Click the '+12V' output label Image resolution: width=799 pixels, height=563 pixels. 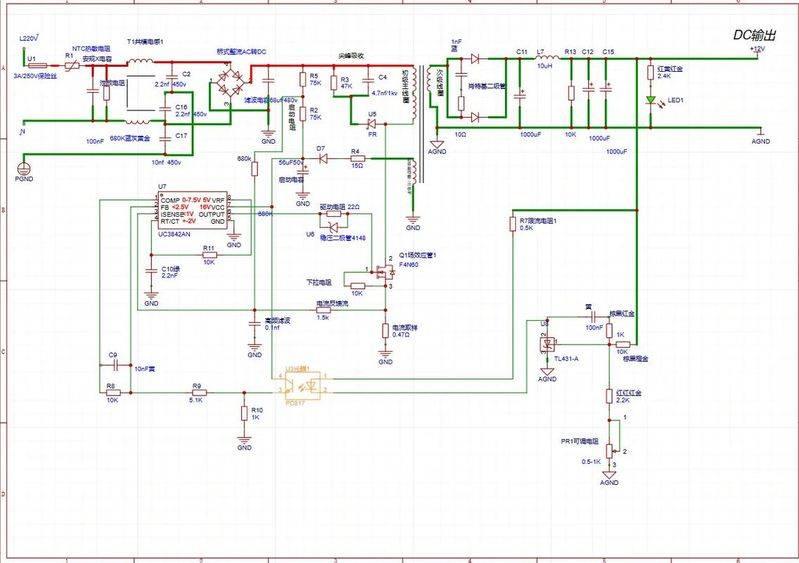point(757,49)
